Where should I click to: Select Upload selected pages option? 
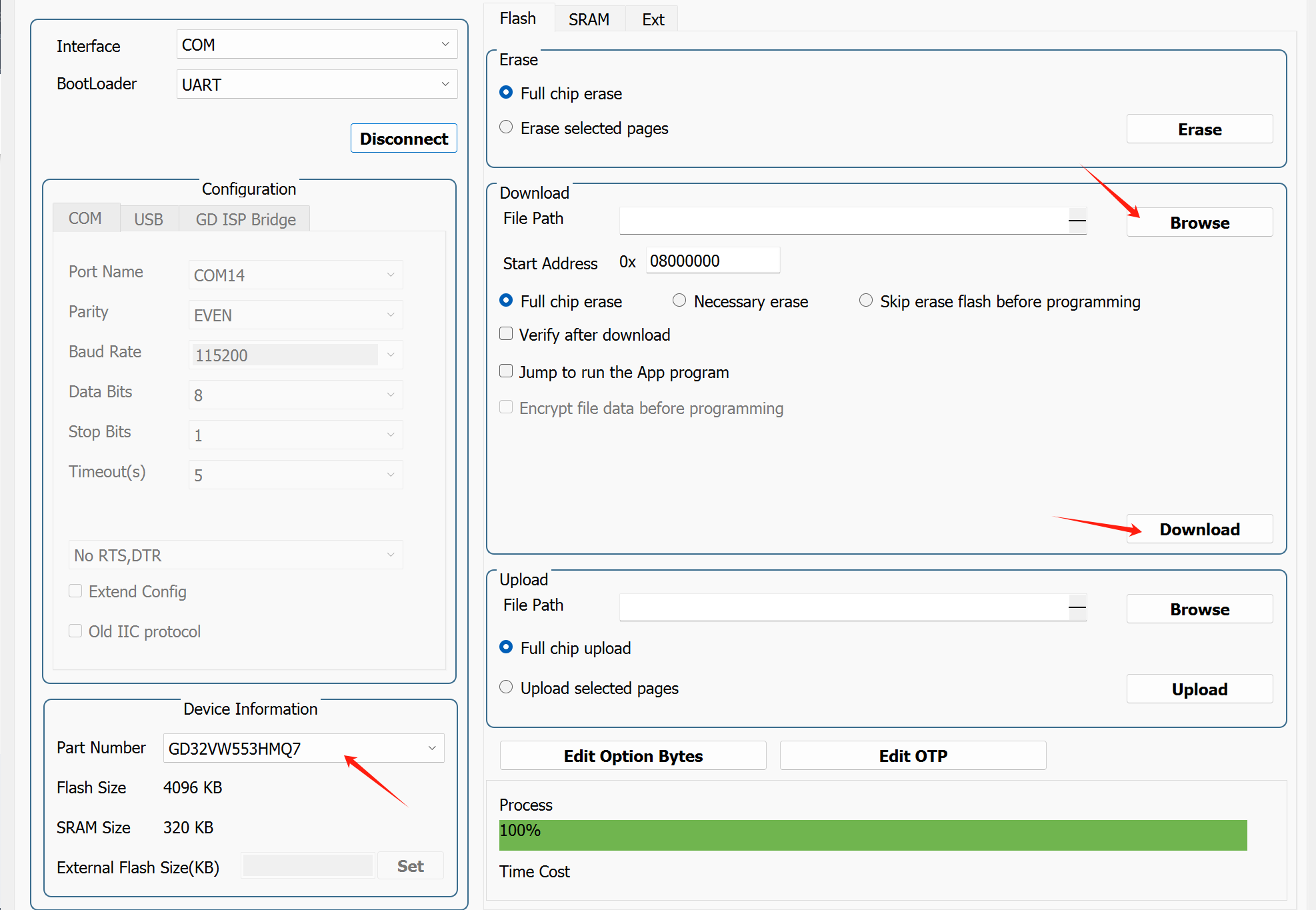point(507,687)
